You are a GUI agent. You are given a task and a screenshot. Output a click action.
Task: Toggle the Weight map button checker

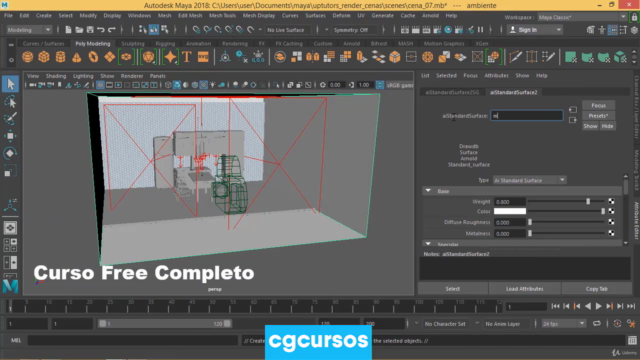click(611, 201)
